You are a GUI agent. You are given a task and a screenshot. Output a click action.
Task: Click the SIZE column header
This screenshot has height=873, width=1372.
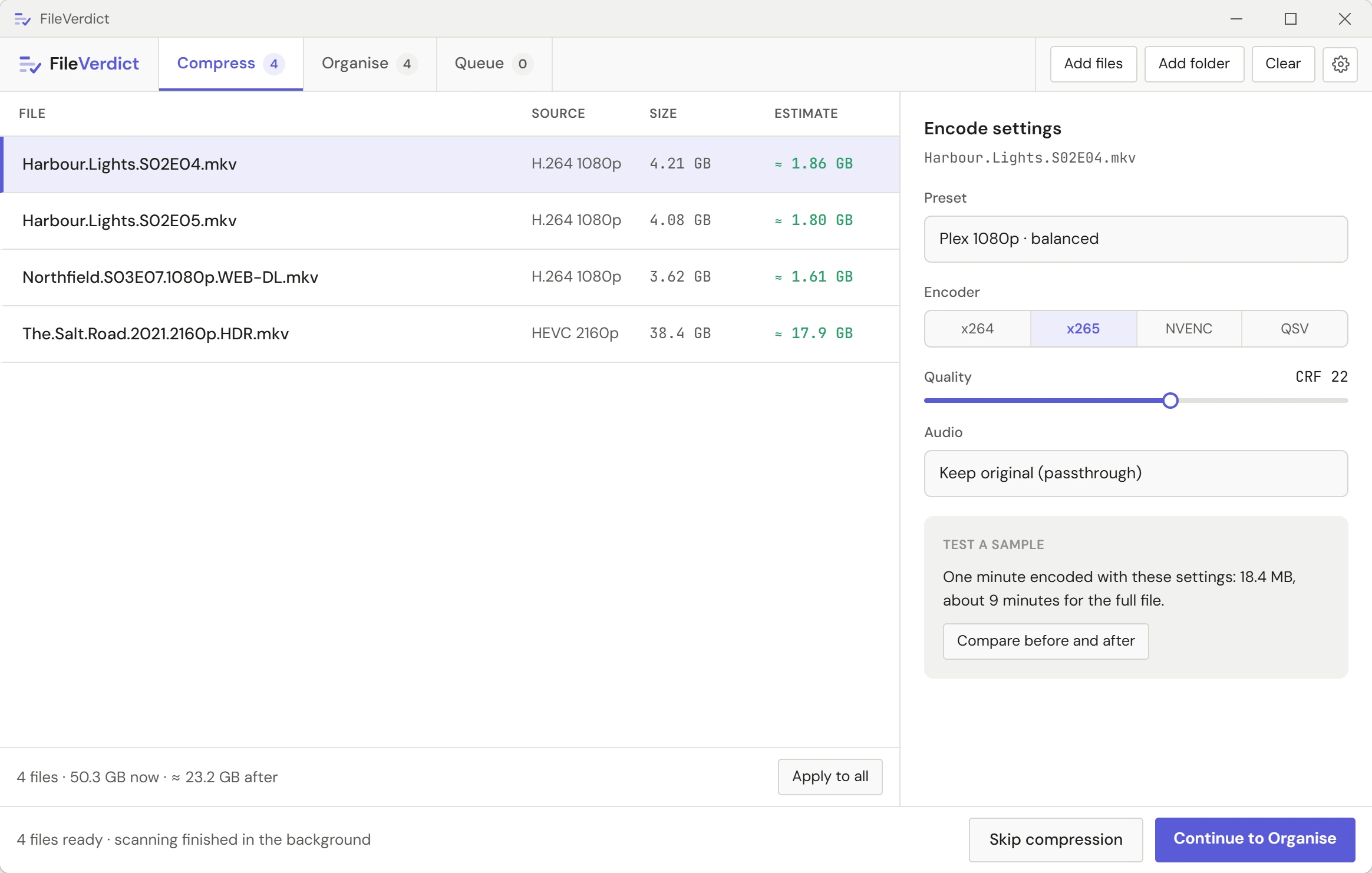point(663,113)
